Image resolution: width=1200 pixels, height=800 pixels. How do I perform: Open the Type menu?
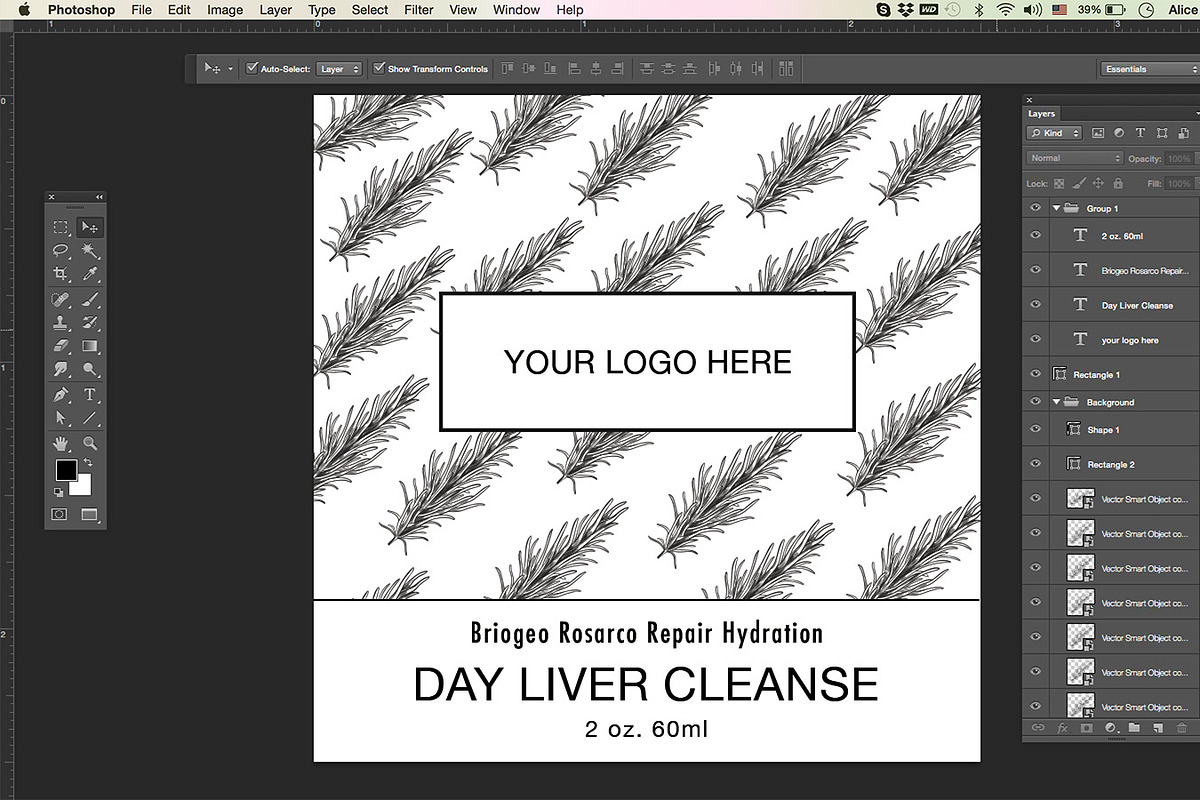tap(322, 10)
